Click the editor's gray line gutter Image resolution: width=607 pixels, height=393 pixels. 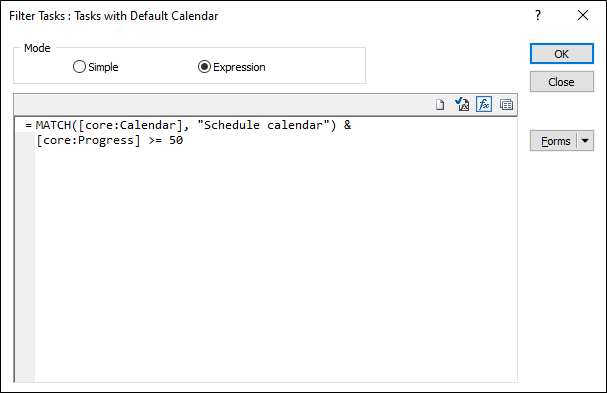point(25,256)
